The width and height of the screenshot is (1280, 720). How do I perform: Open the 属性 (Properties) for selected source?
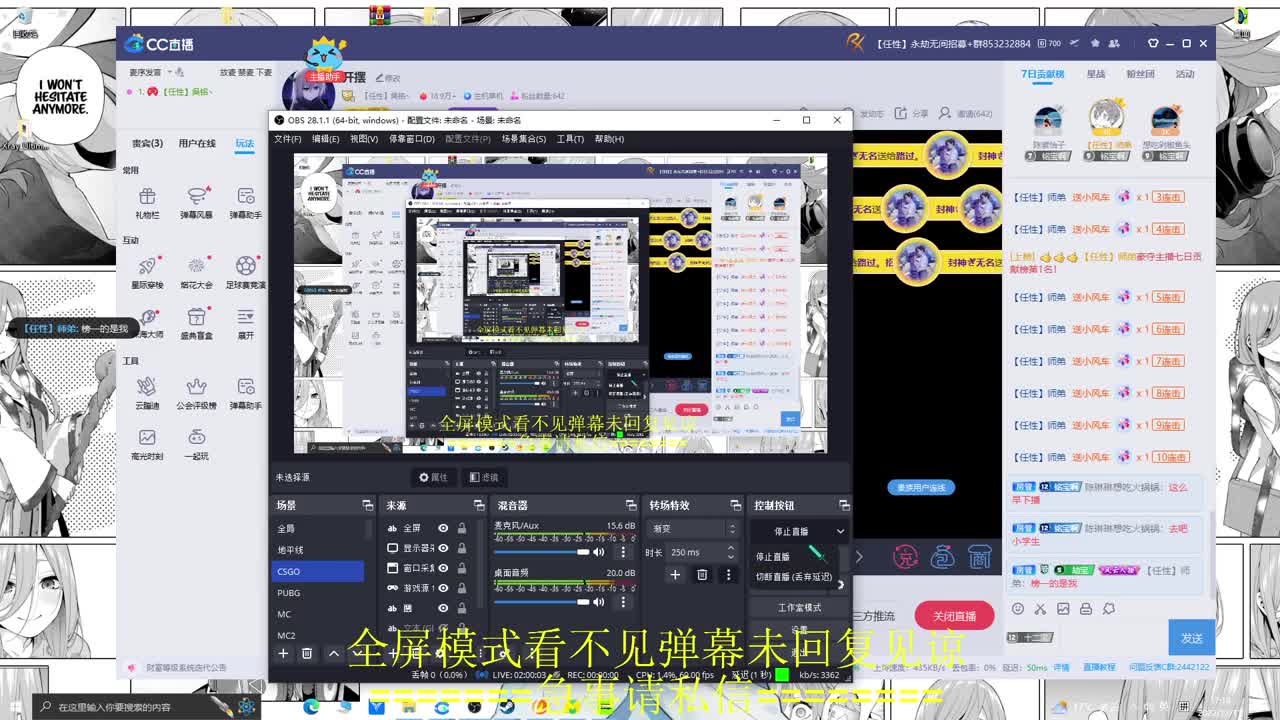(x=437, y=477)
